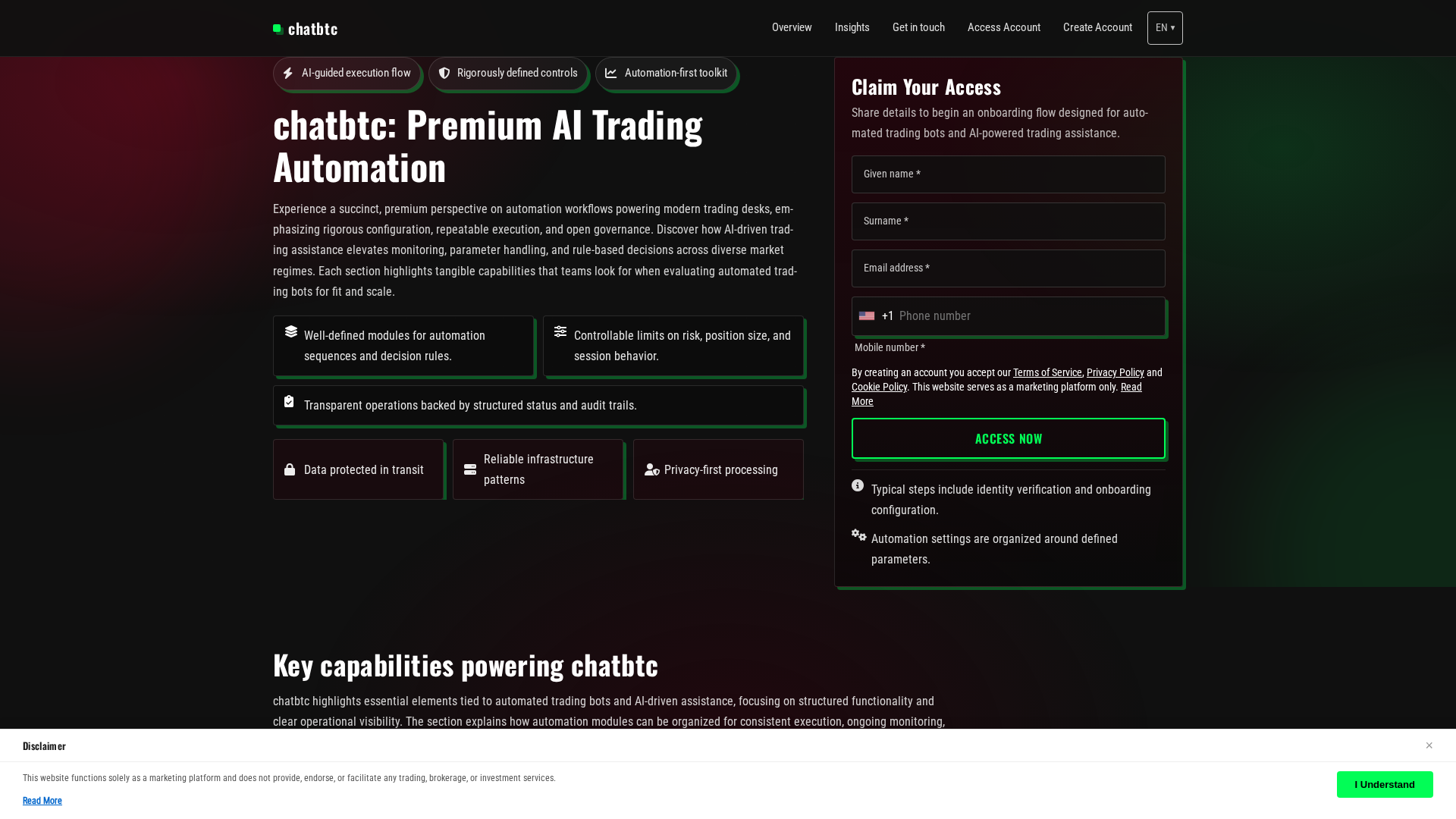This screenshot has height=819, width=1456.
Task: Click the Privacy-first processing card
Action: pyautogui.click(x=718, y=469)
